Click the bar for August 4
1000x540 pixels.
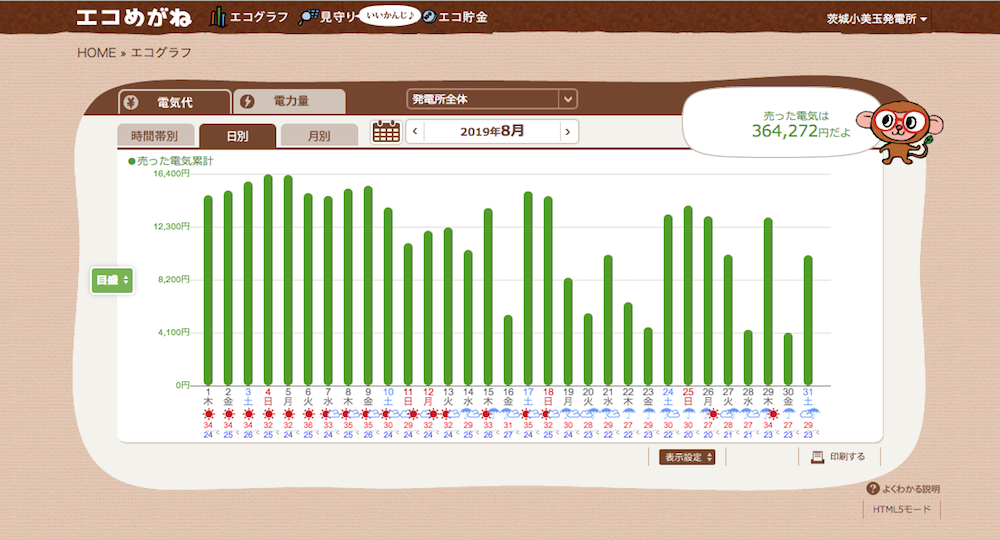pos(268,280)
